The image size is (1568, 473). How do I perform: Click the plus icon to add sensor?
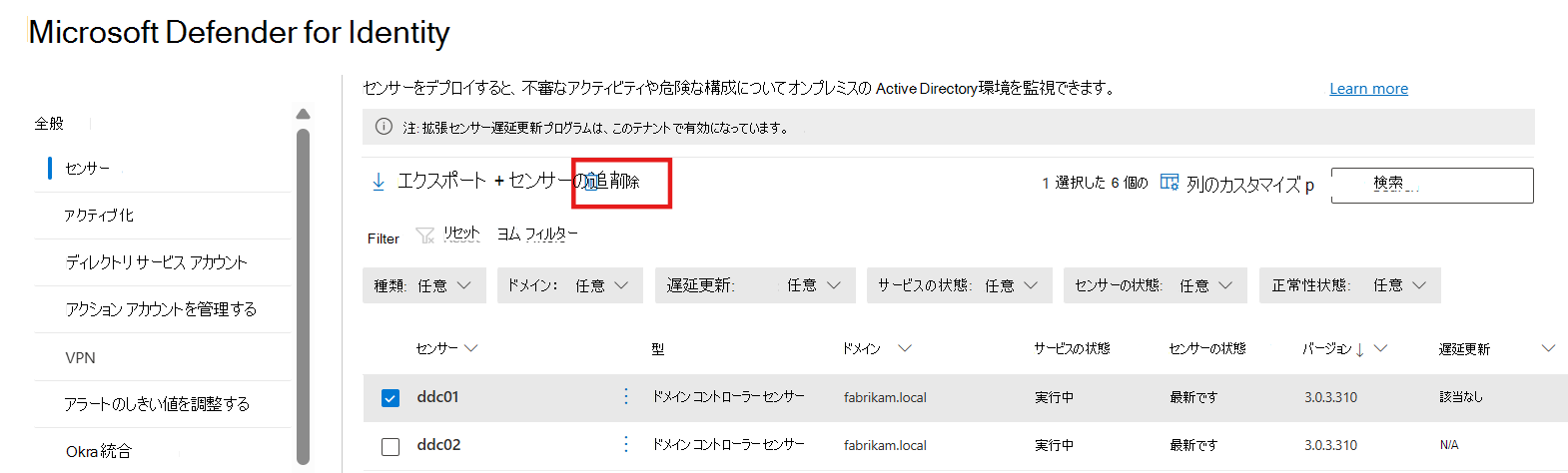coord(499,182)
